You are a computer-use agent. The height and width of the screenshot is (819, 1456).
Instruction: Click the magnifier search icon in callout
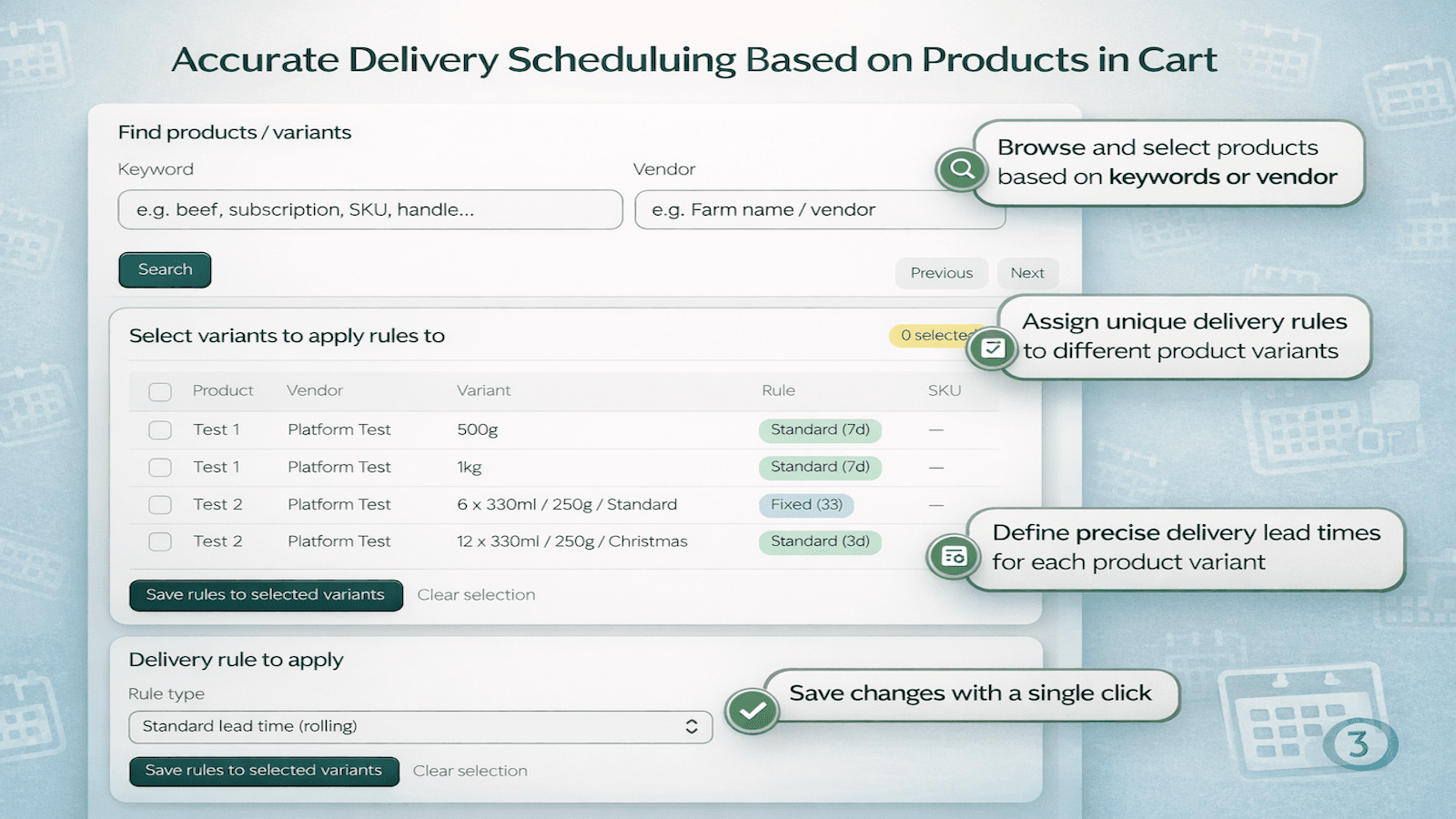coord(962,168)
